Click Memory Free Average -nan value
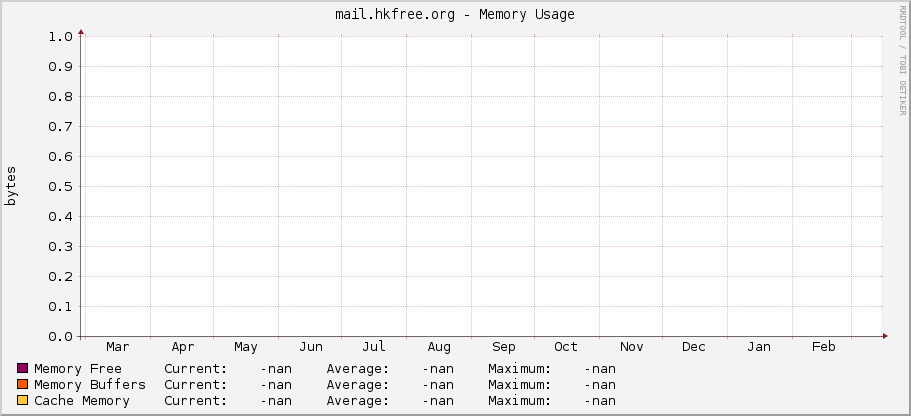Screen dimensions: 911x416 pos(438,369)
